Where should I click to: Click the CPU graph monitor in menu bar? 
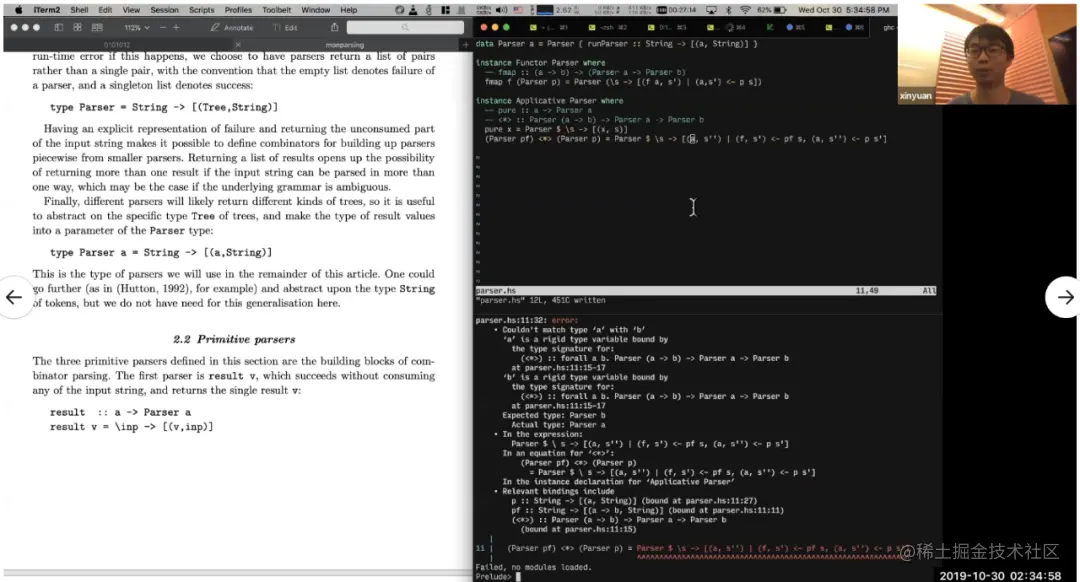(x=545, y=10)
